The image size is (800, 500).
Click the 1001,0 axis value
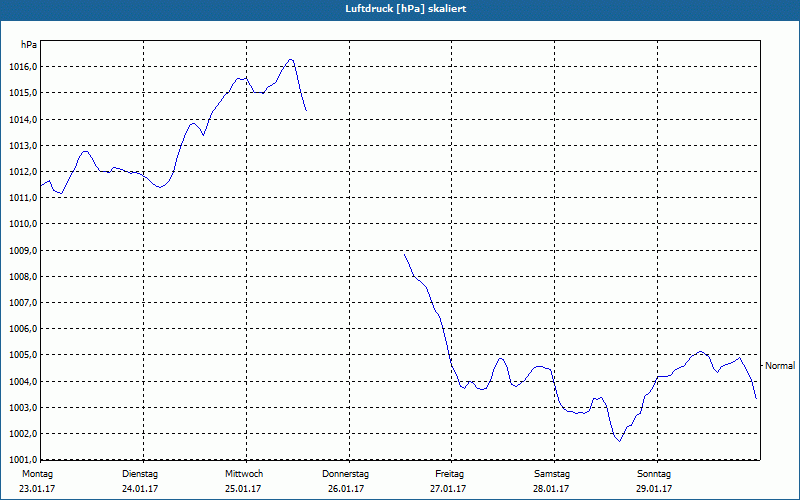pos(23,460)
